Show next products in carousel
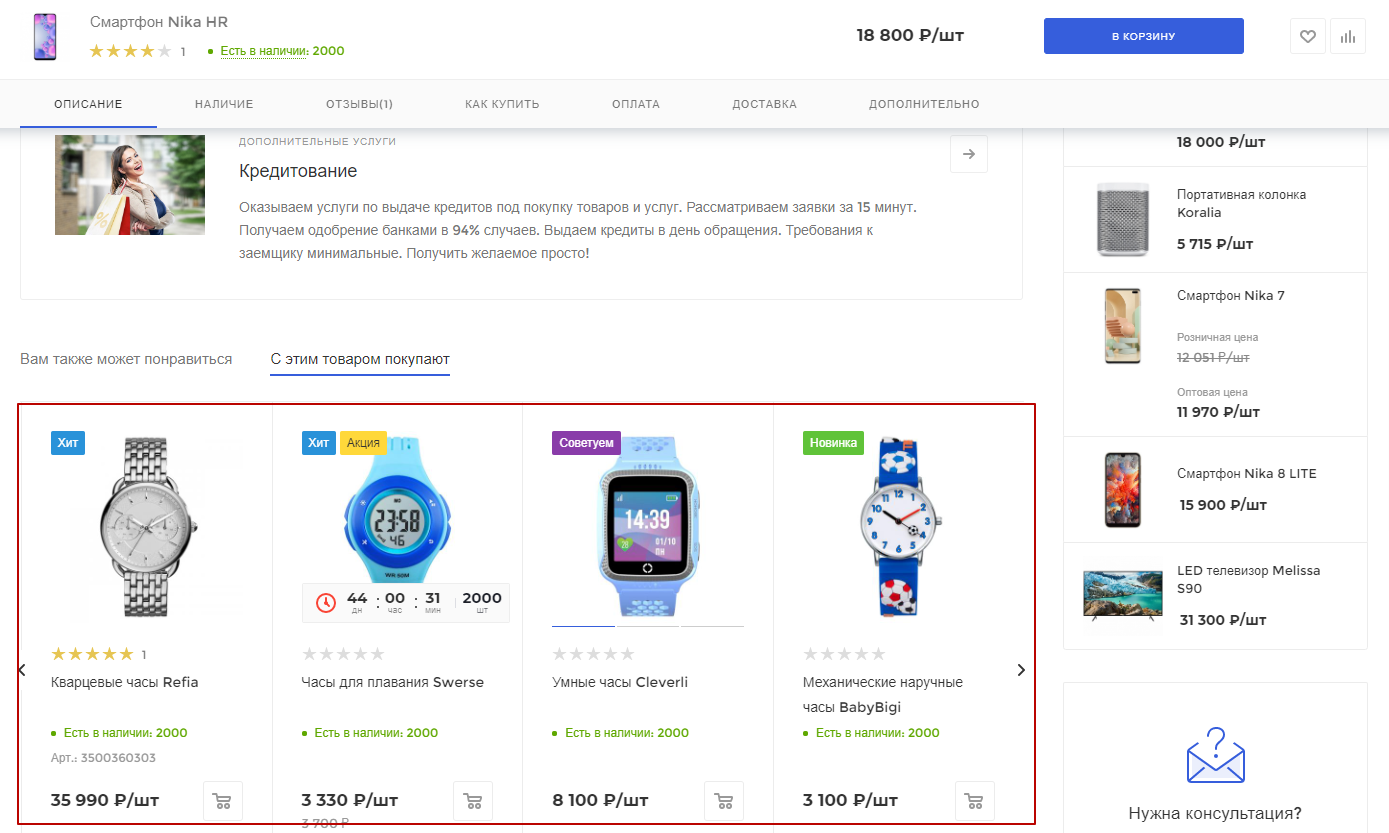 (1021, 670)
